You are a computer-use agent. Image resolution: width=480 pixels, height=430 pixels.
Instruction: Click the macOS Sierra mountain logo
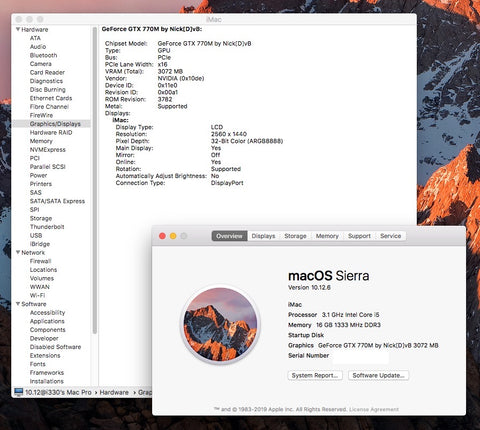click(x=220, y=324)
